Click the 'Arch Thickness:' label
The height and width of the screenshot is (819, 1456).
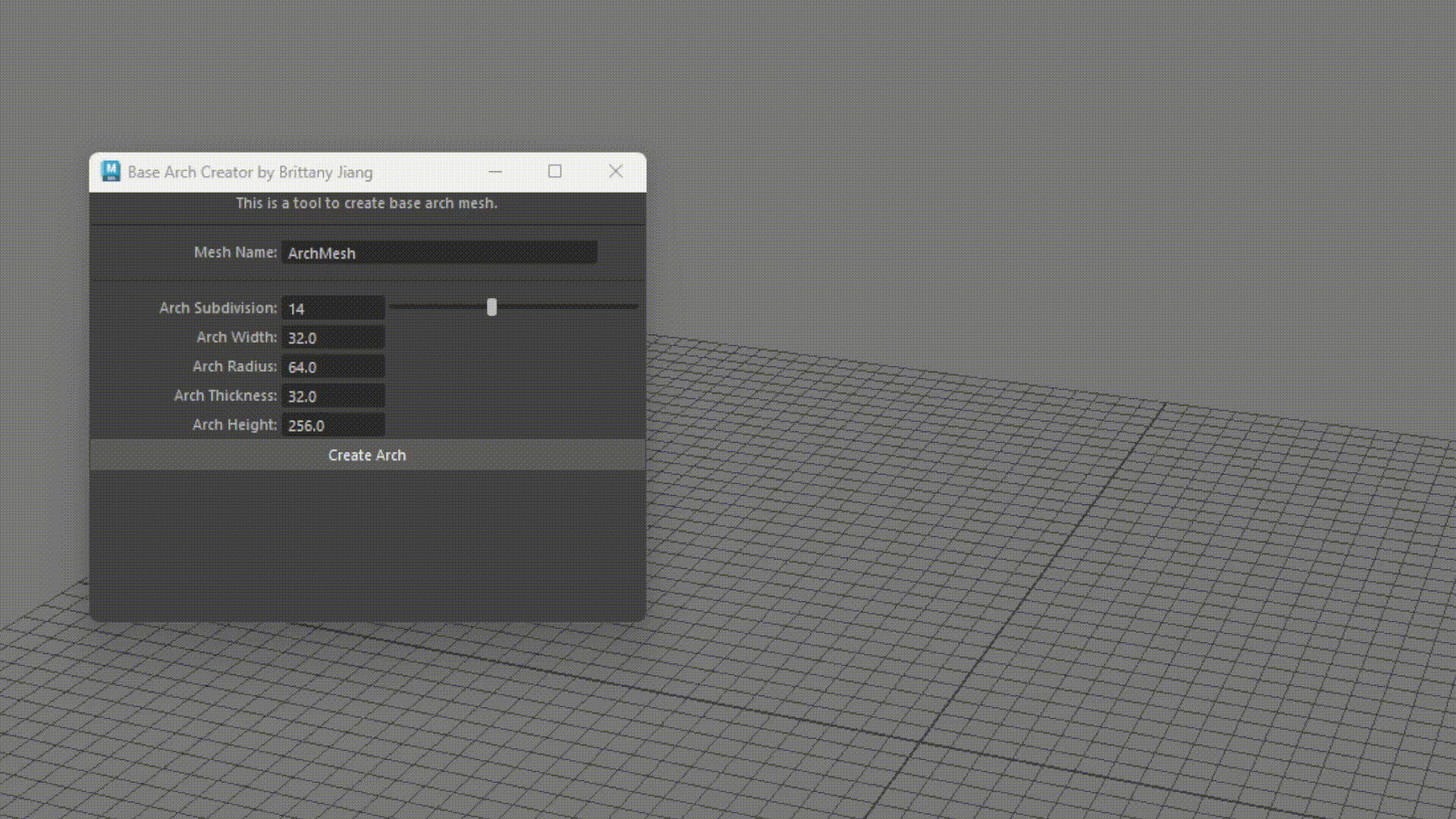click(x=226, y=396)
